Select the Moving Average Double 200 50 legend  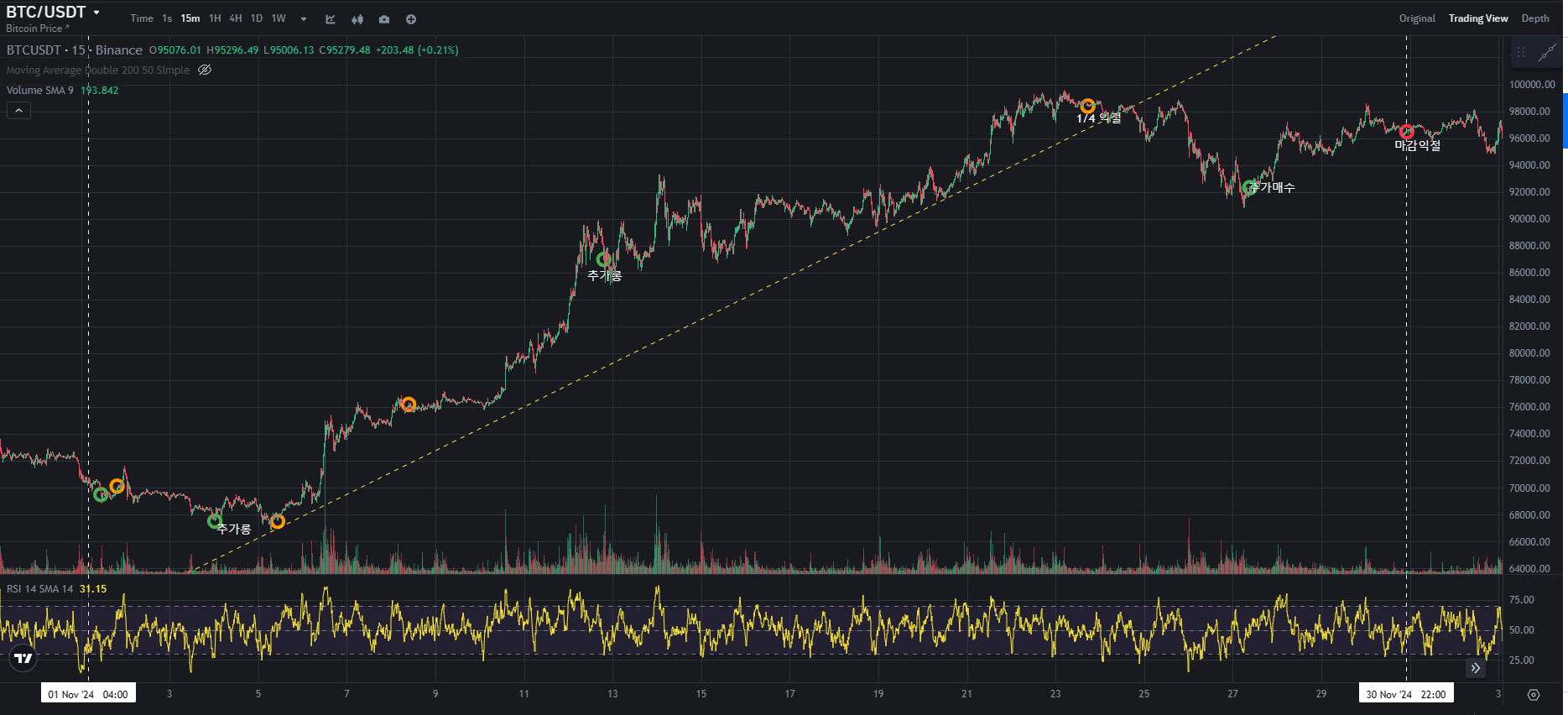pos(98,70)
